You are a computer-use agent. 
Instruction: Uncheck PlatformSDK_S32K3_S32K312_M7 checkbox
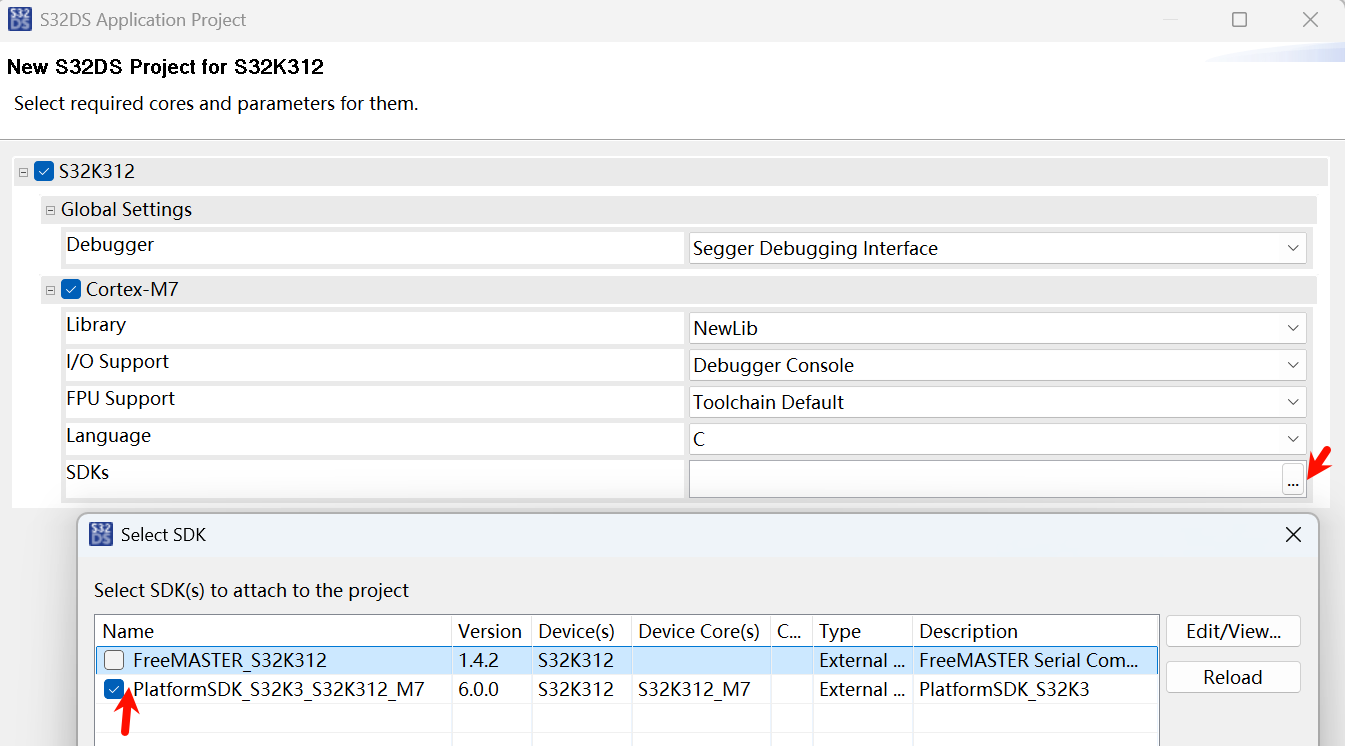click(115, 689)
